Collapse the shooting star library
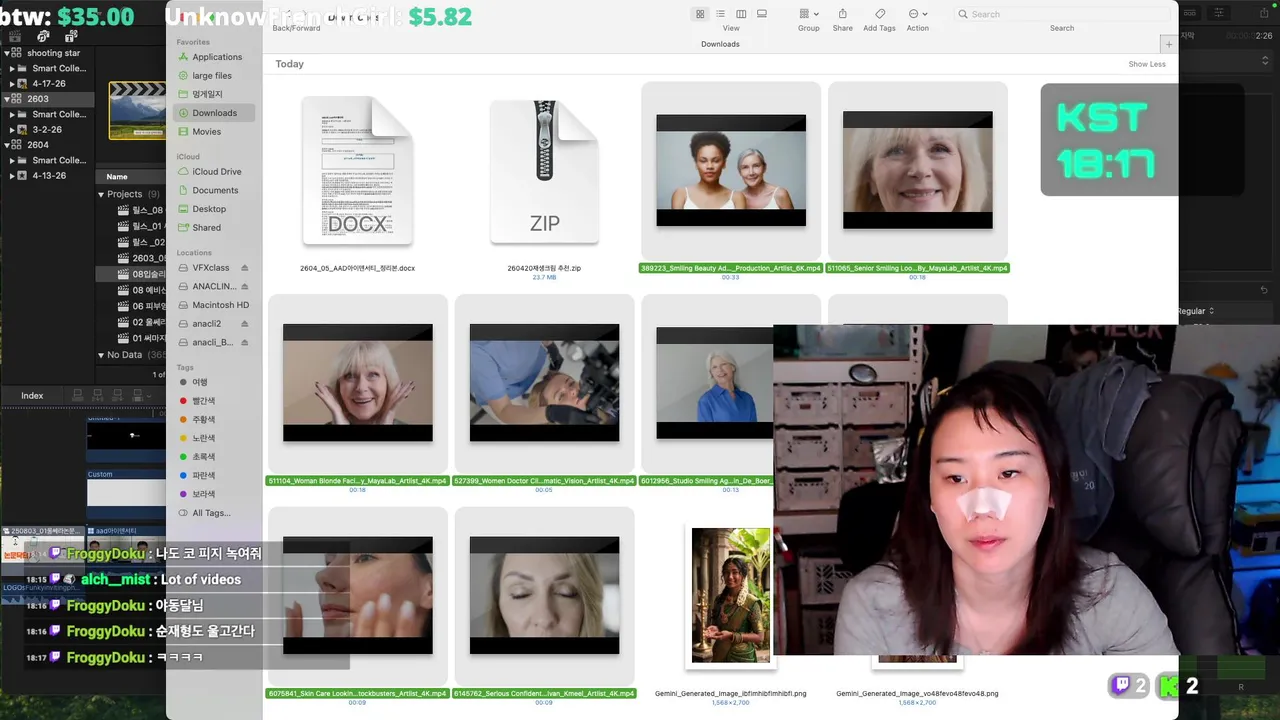Image resolution: width=1280 pixels, height=720 pixels. coord(7,53)
